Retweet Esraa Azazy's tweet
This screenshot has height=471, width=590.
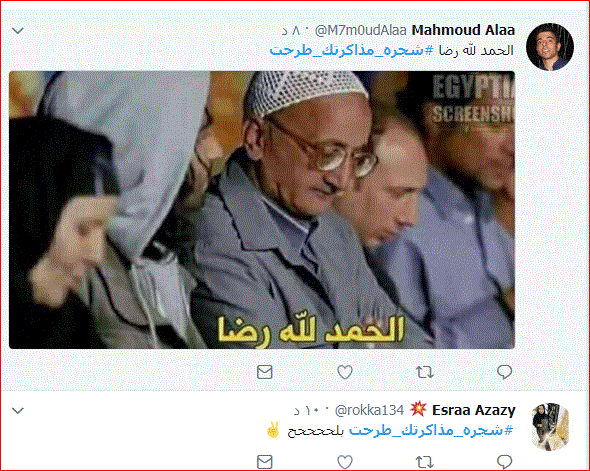click(424, 462)
